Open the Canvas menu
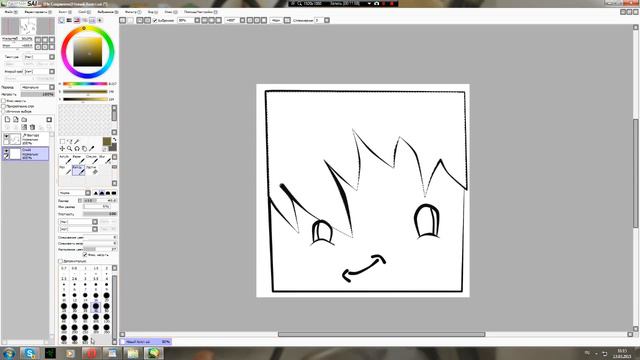Viewport: 640px width, 360px height. [64, 12]
